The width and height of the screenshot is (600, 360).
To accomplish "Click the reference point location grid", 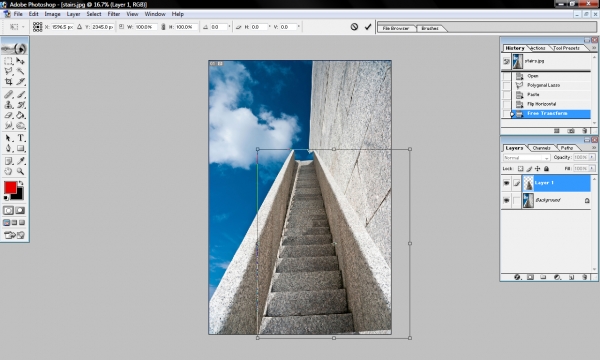I will coord(37,27).
